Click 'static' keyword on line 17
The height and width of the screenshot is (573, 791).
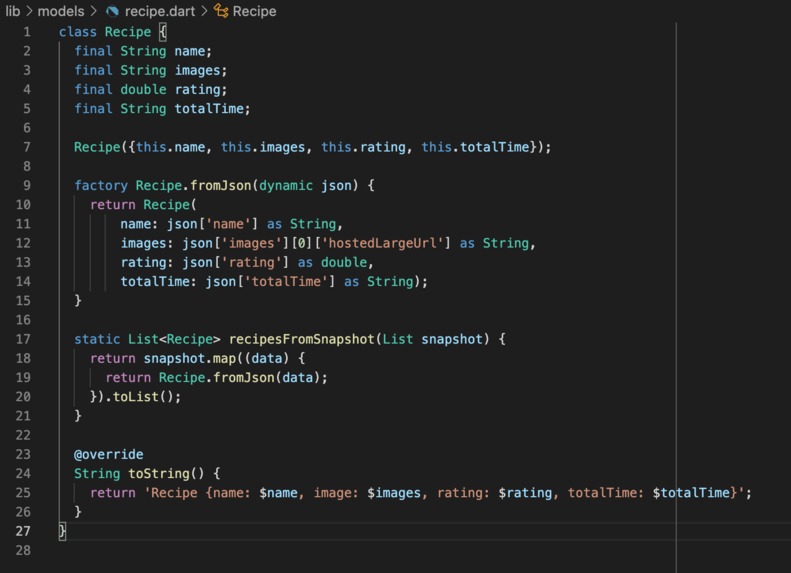point(97,339)
